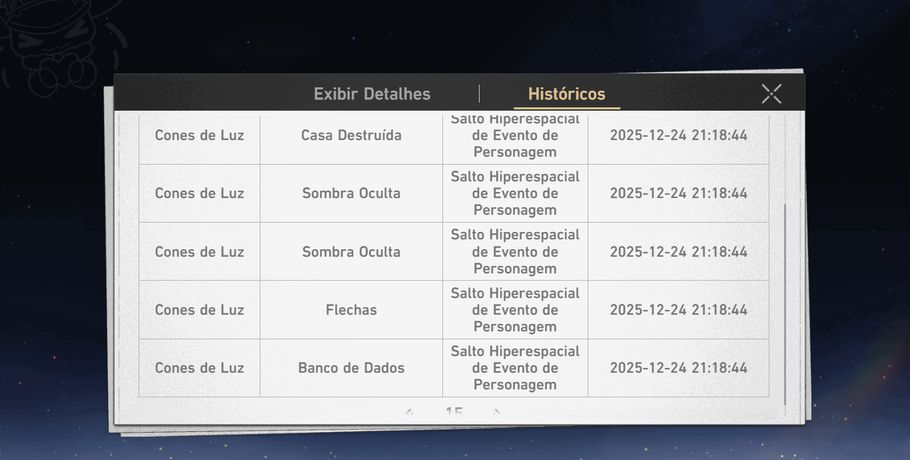914x460 pixels.
Task: Click Cones de Luz in the Casa Destruída row
Action: 199,135
